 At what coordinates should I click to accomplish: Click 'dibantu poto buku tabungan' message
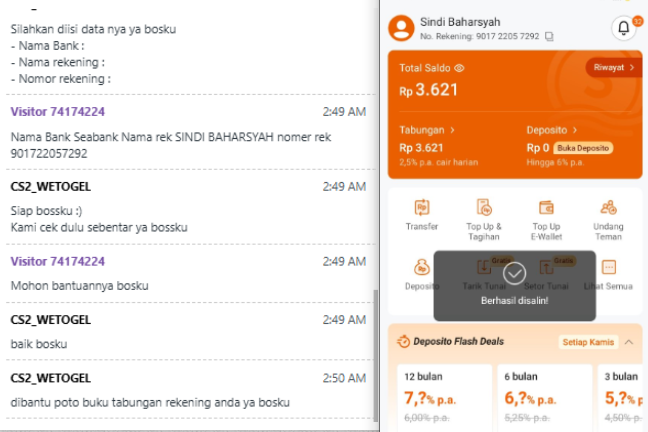tap(150, 403)
